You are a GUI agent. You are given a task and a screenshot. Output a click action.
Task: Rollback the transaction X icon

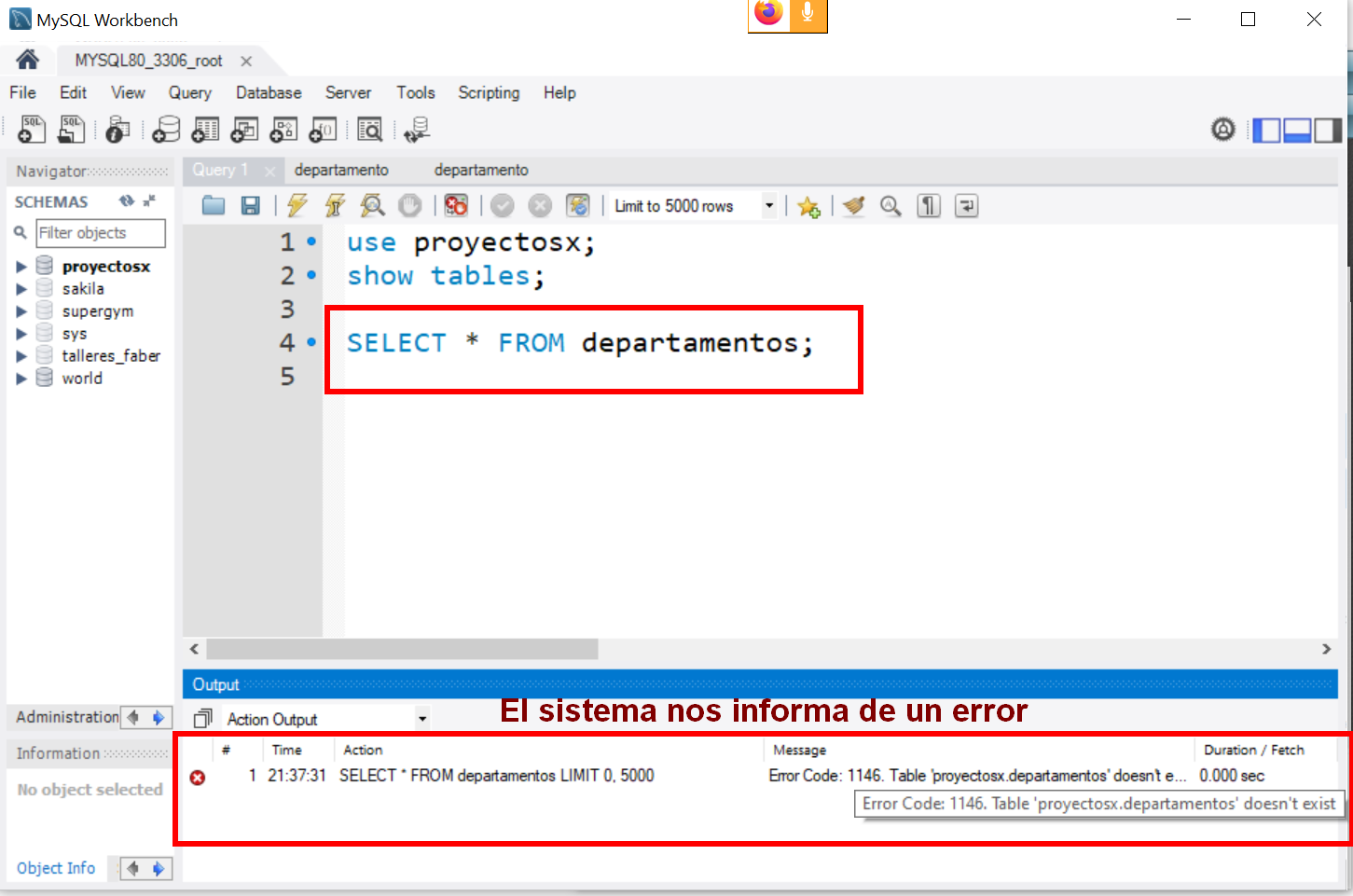pos(540,206)
